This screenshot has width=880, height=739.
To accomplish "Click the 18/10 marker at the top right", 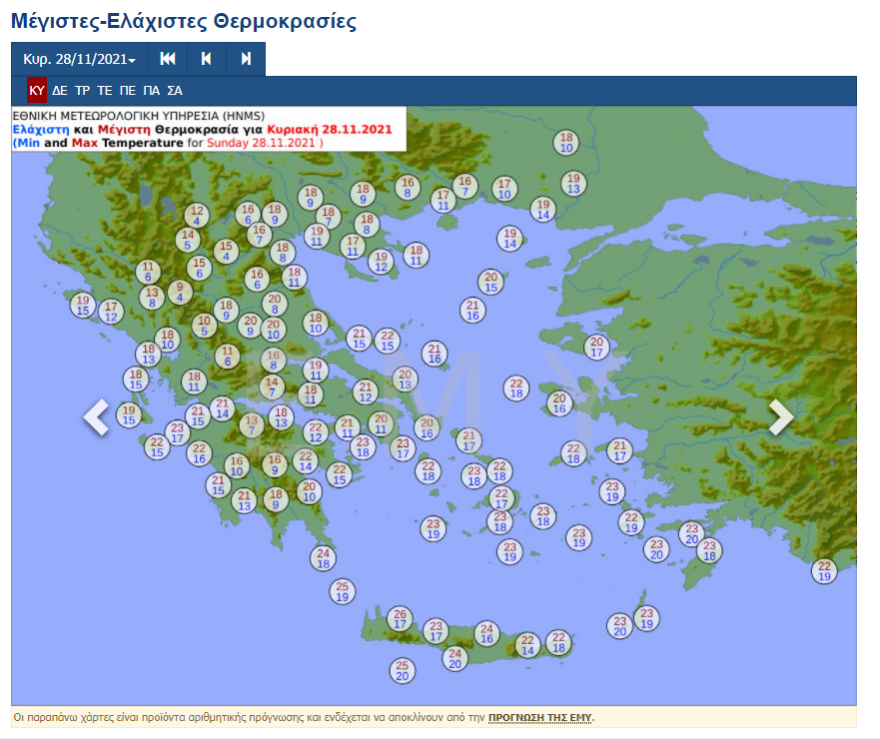I will tap(566, 141).
